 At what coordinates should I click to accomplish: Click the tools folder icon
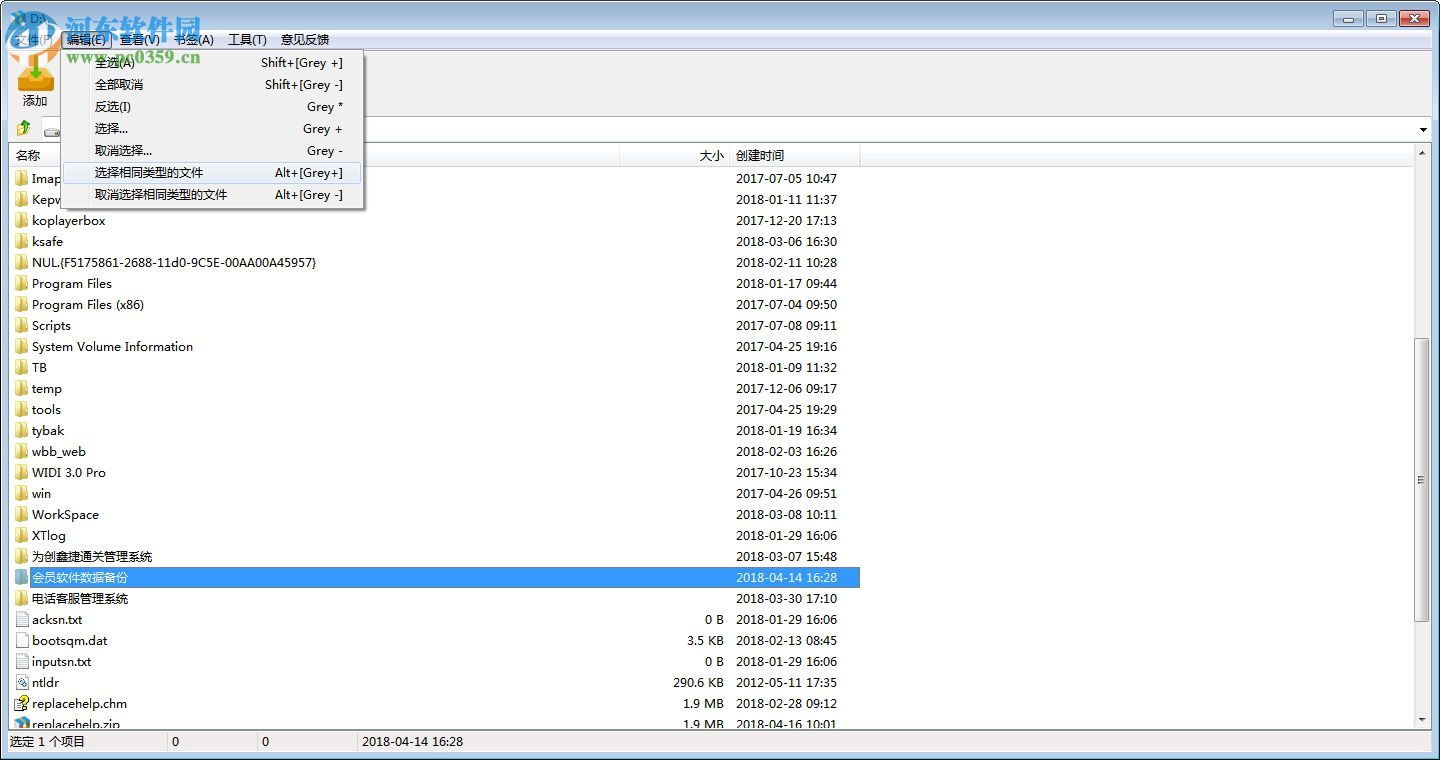click(22, 409)
